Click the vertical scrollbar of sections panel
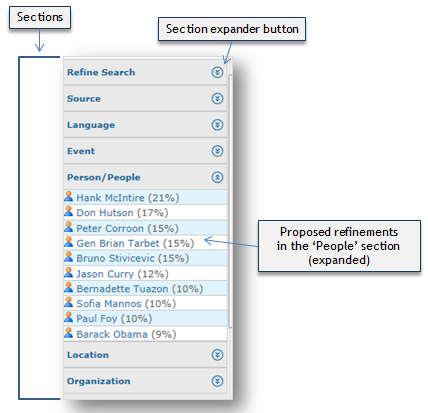This screenshot has width=428, height=413. click(230, 201)
